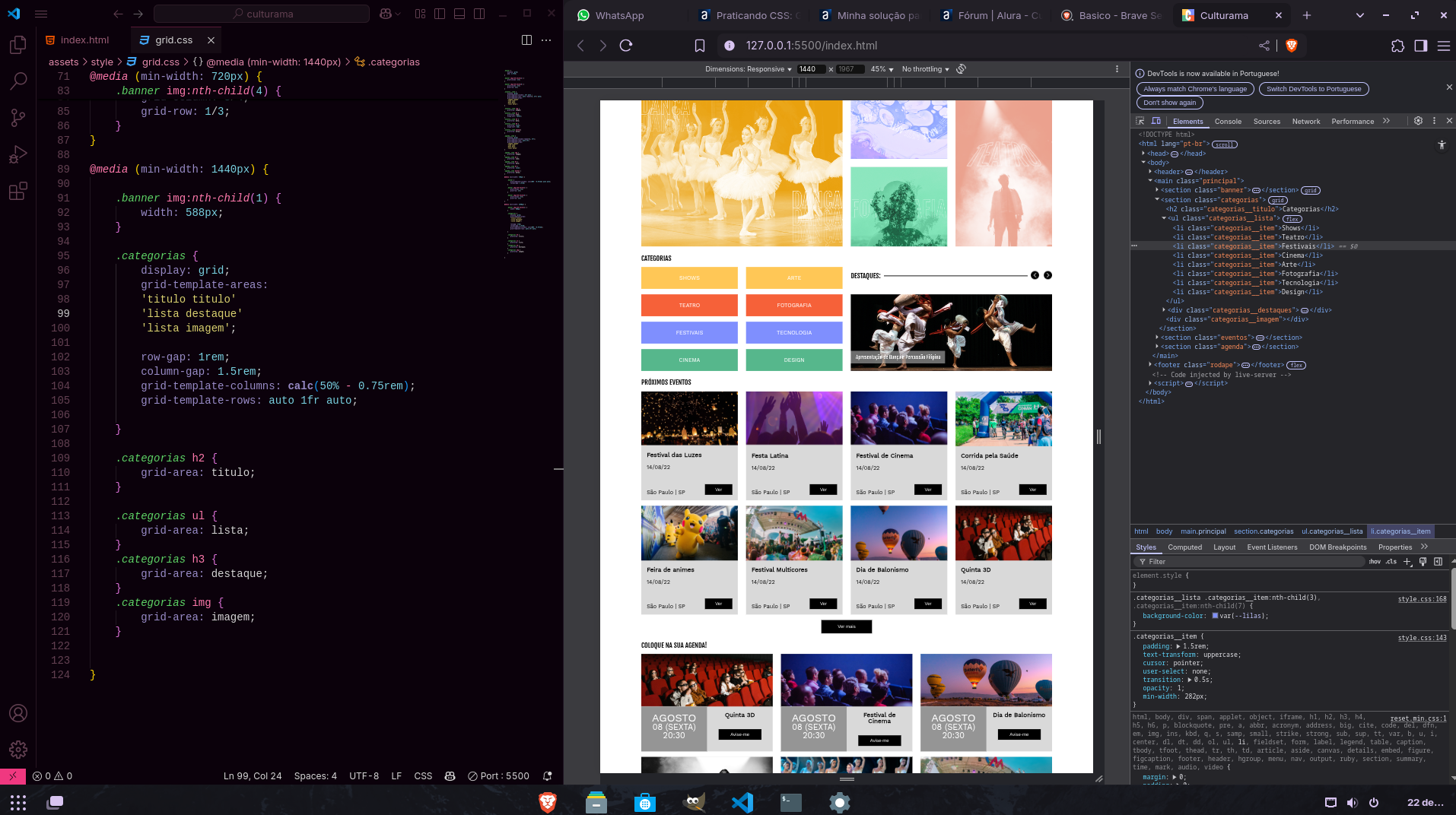Open VS Code notifications bell
Screen dimensions: 1456x815
(x=547, y=776)
